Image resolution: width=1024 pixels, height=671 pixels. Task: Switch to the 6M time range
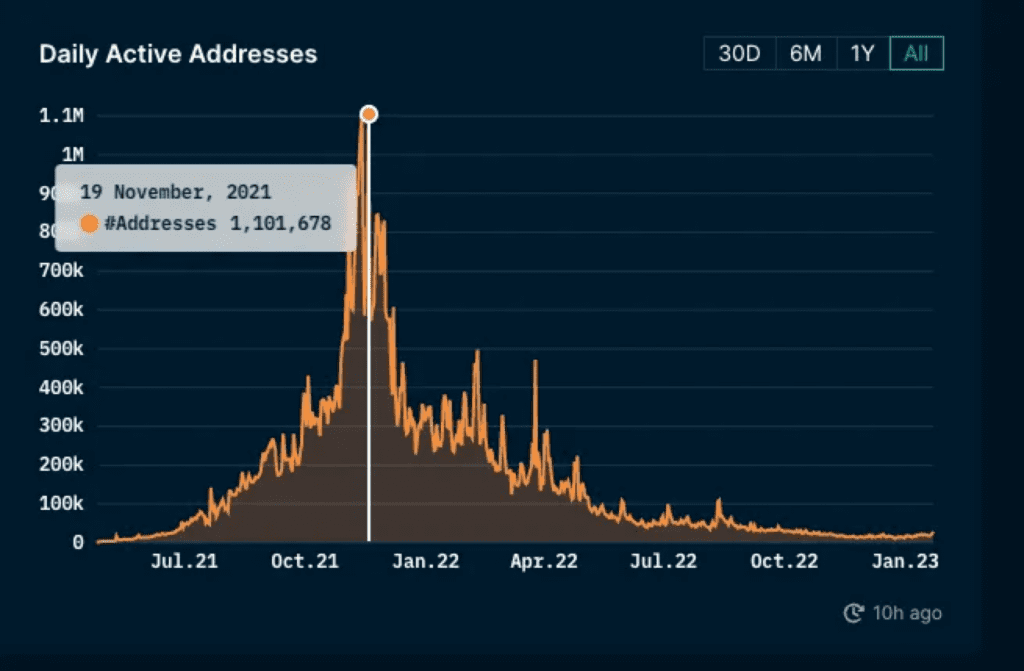coord(806,53)
